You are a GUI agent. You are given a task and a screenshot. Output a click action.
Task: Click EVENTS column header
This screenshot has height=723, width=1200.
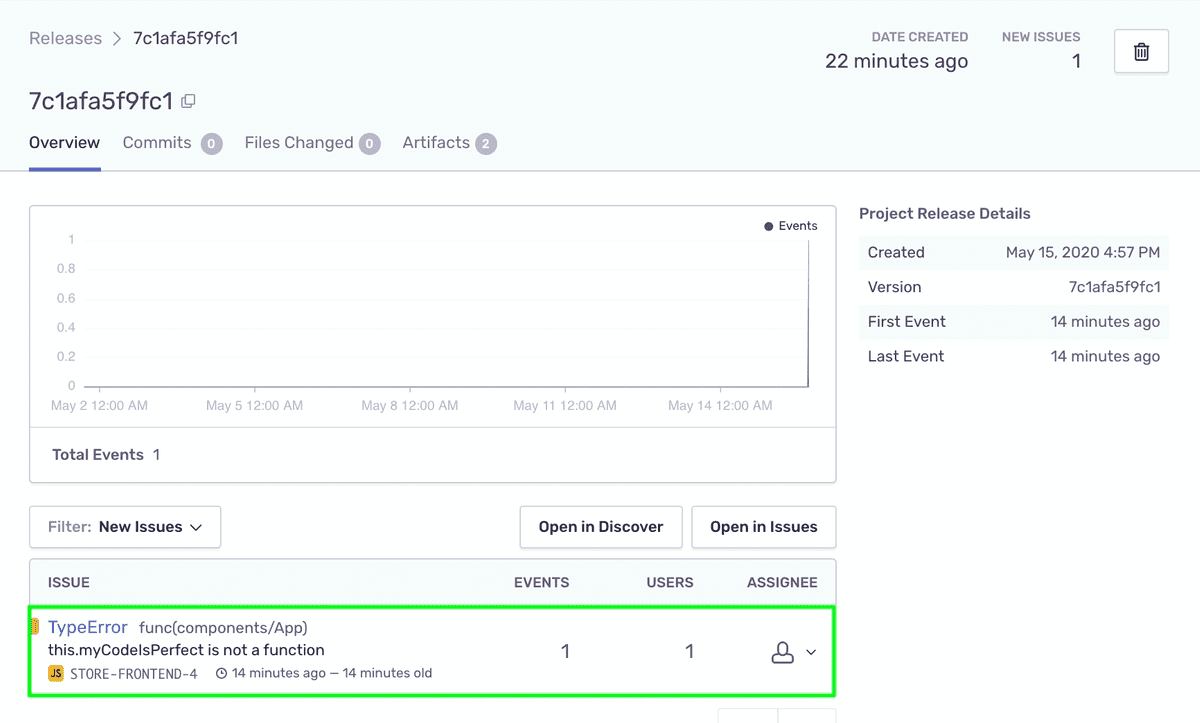click(542, 583)
